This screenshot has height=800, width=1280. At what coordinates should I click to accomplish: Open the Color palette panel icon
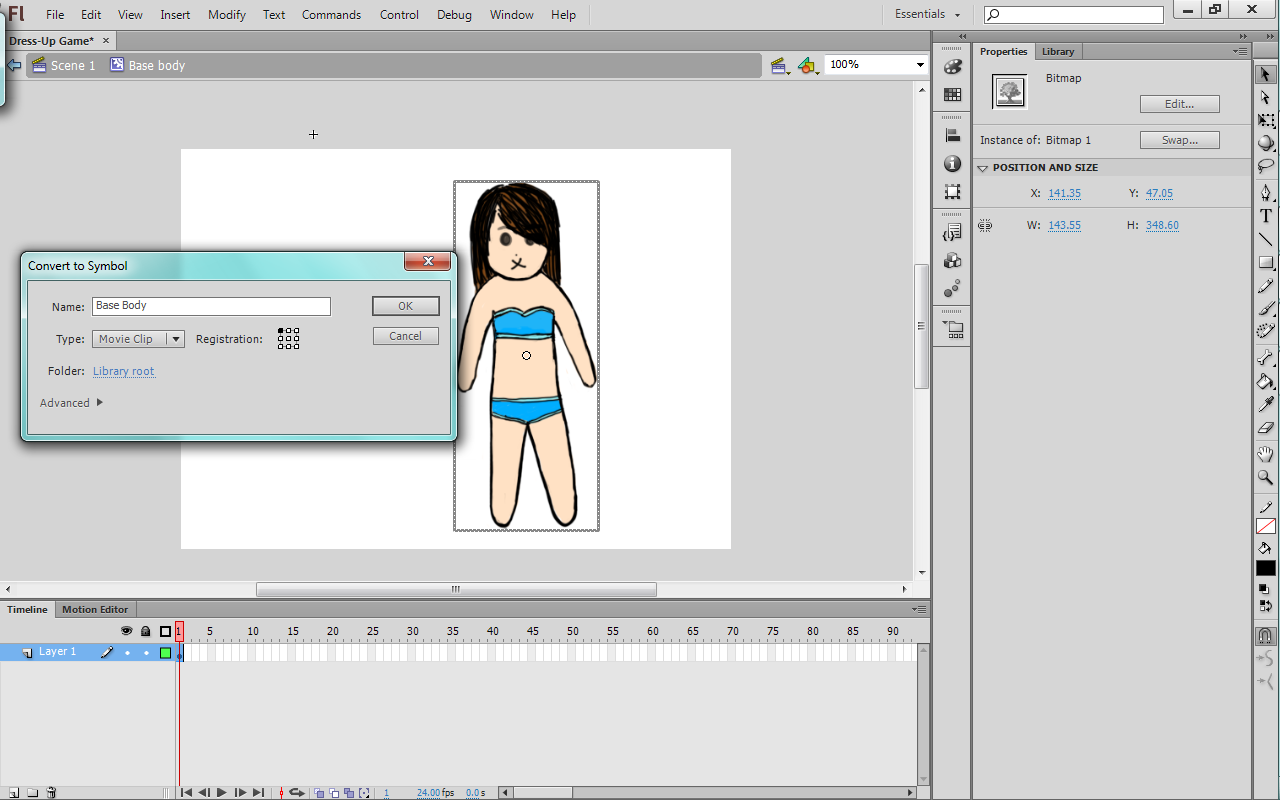pos(952,66)
